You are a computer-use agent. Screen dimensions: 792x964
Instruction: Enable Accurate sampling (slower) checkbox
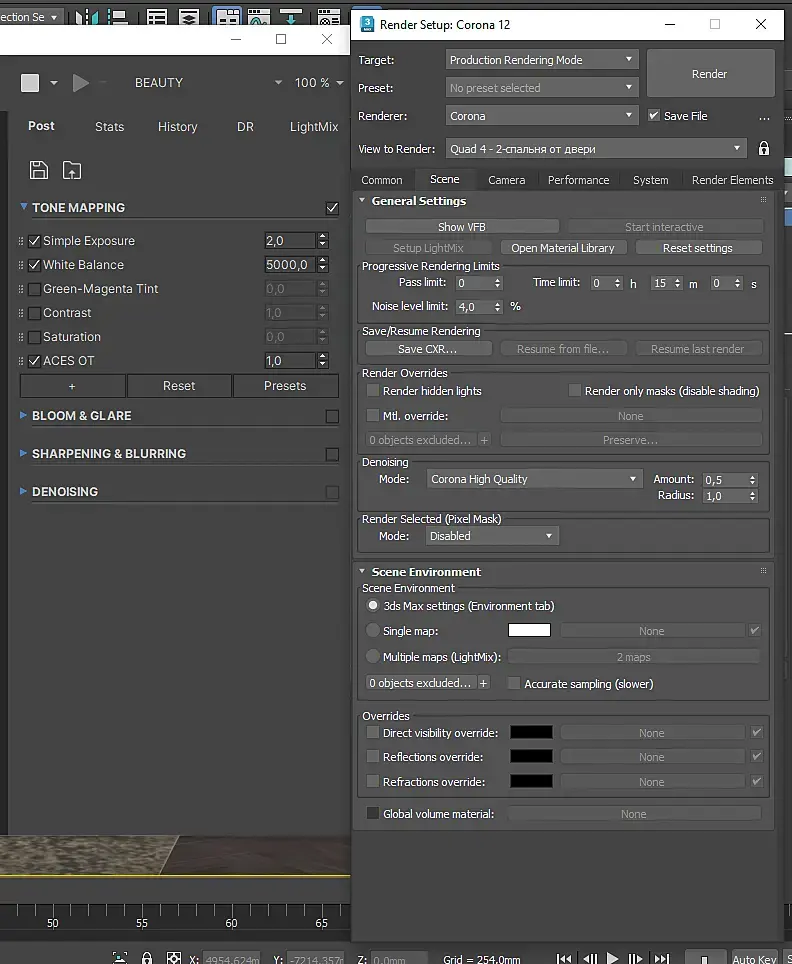point(514,683)
